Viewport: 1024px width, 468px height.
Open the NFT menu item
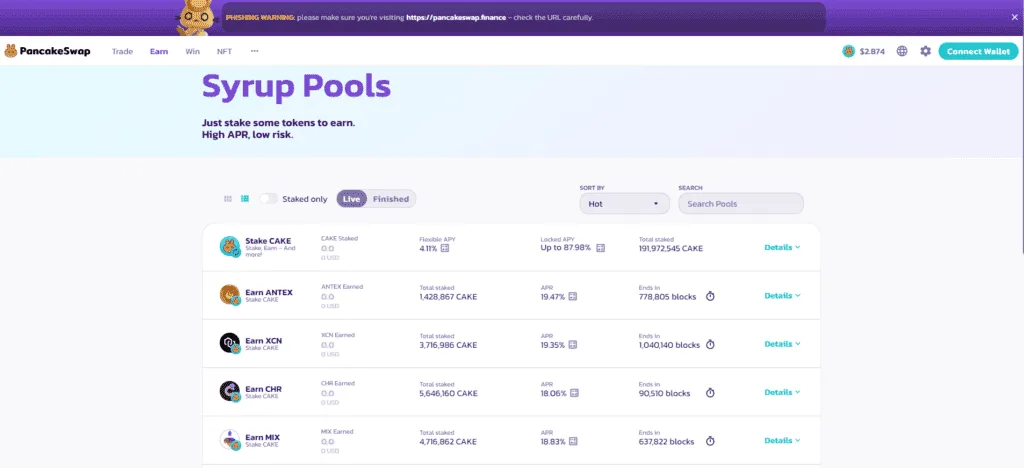(x=223, y=51)
